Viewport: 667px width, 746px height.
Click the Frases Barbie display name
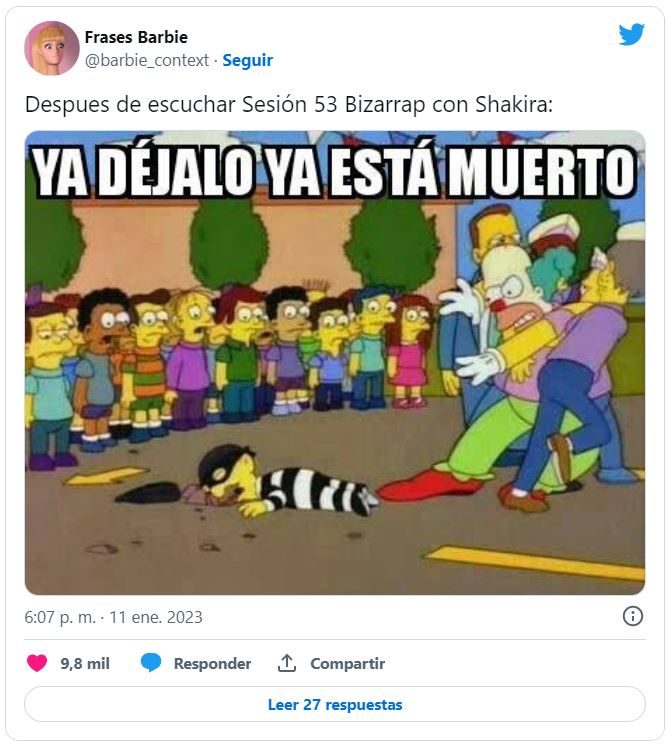tap(136, 37)
